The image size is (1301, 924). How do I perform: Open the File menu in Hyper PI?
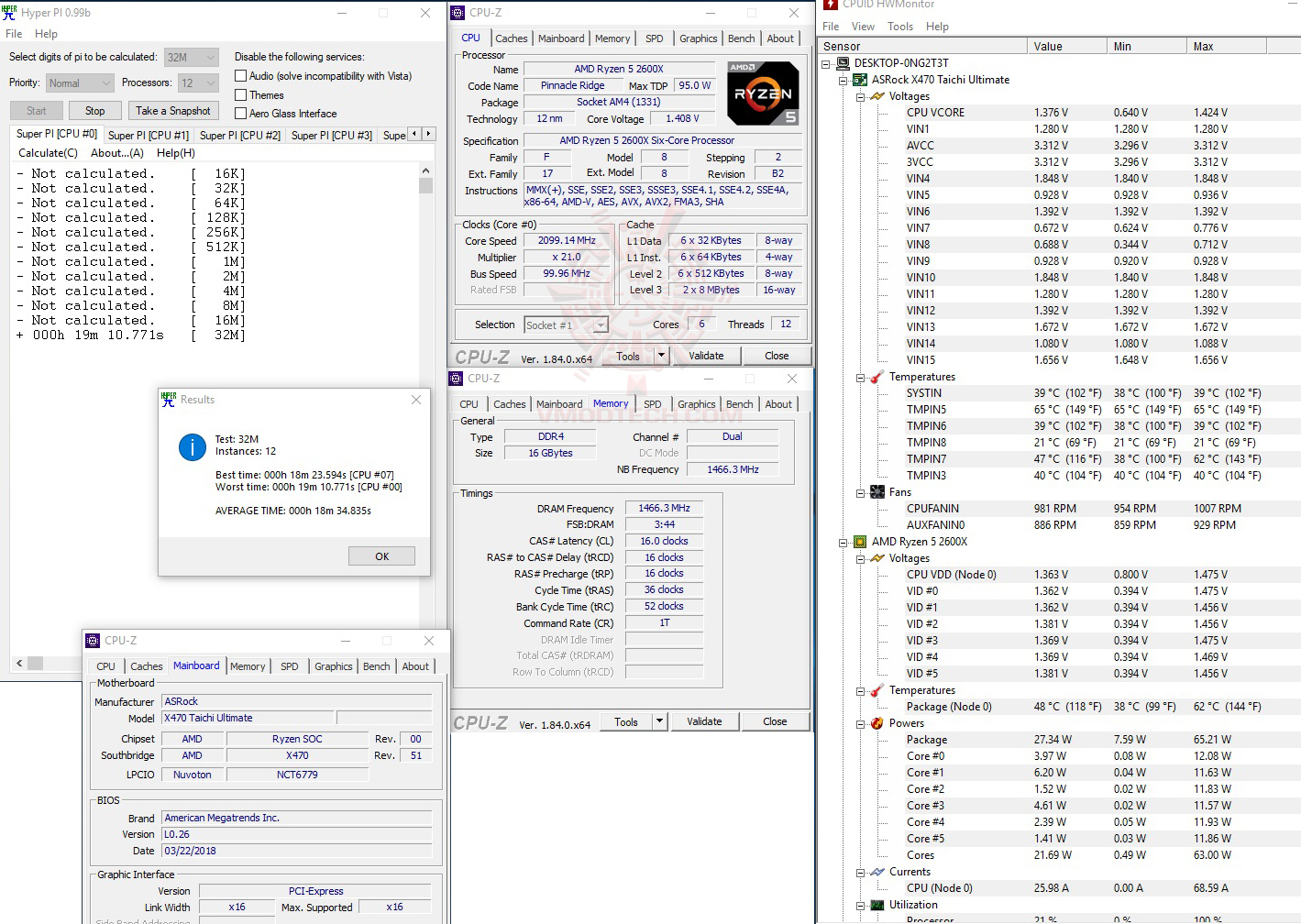pyautogui.click(x=14, y=34)
